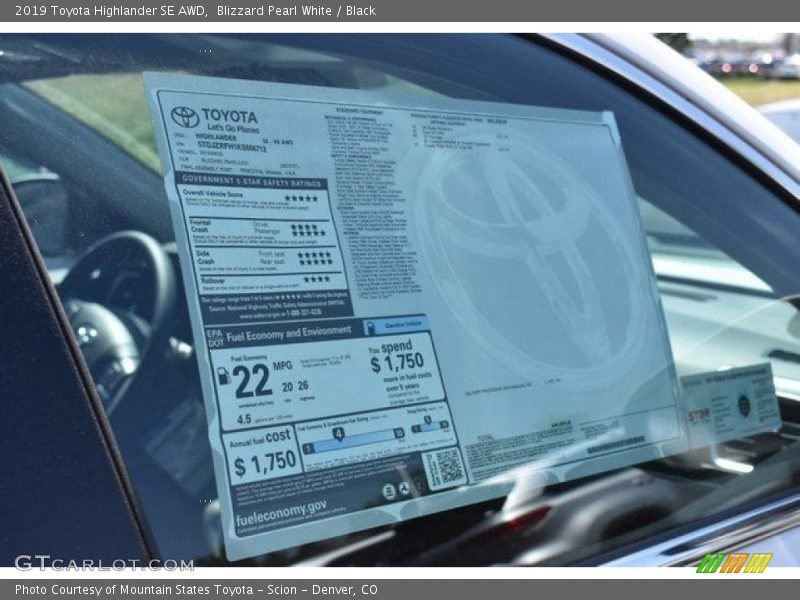
Task: Click the small dealer sticker right of window label
Action: 730,403
